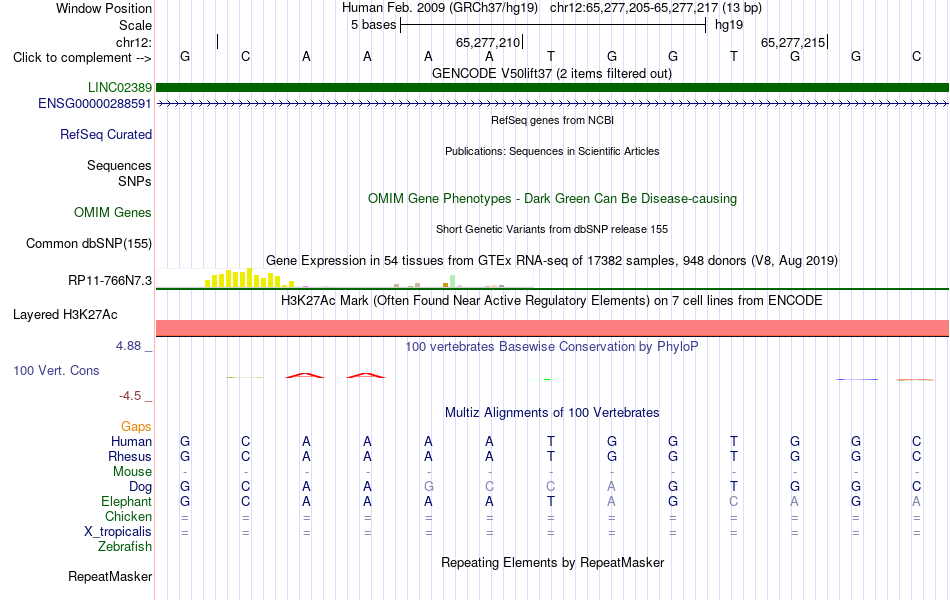
Task: Open "Multiz Alignments of 100 Vertebrates" title
Action: (552, 413)
